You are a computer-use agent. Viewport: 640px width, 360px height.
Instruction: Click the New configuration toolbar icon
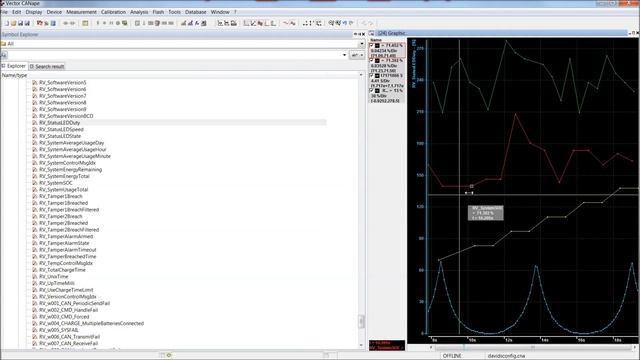pos(7,23)
